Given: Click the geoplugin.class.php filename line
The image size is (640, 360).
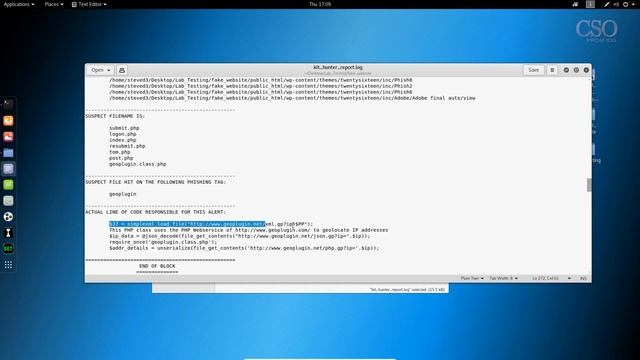Looking at the screenshot, I should click(138, 164).
